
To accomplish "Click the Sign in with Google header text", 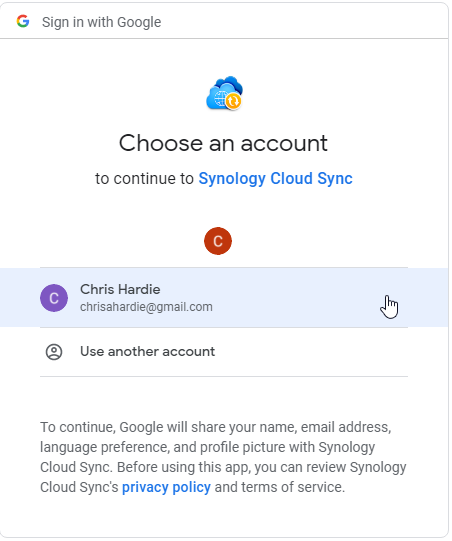I will coord(101,22).
